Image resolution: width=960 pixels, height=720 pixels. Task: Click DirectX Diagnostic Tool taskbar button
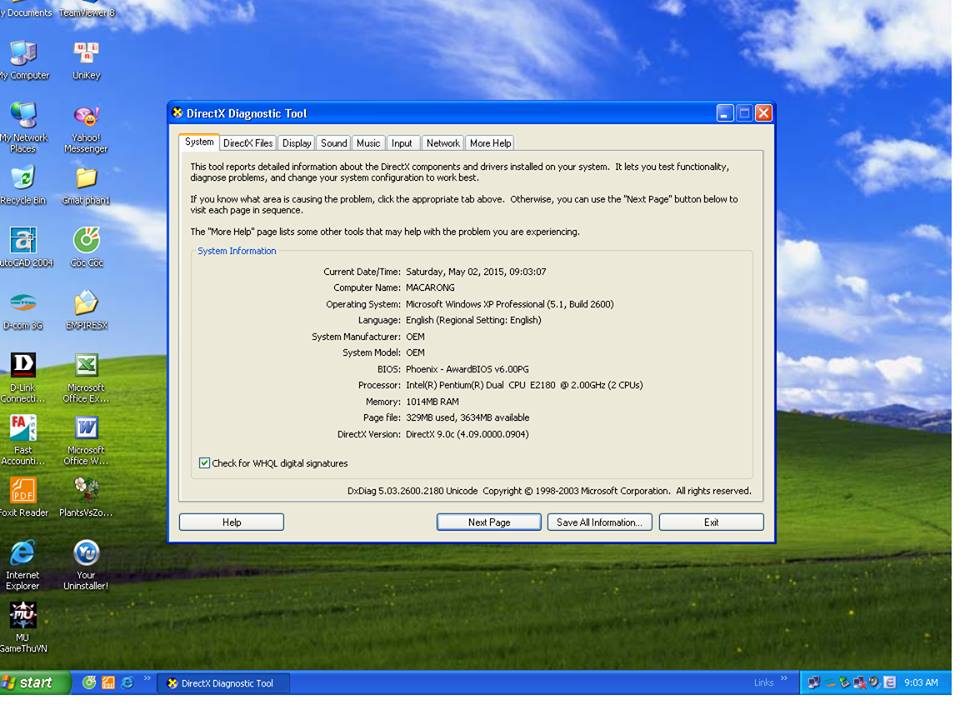(x=223, y=683)
